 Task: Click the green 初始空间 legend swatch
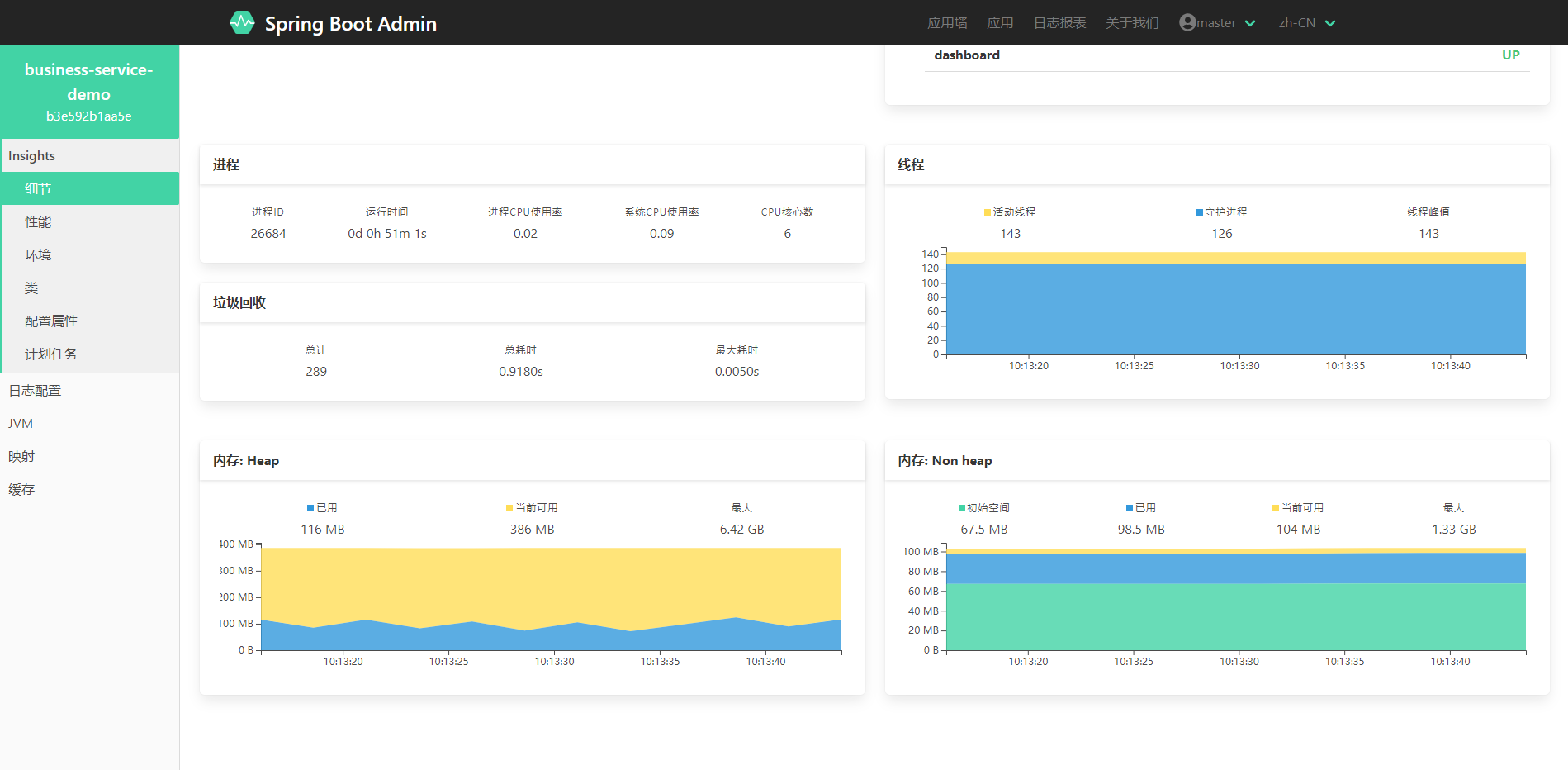point(962,508)
